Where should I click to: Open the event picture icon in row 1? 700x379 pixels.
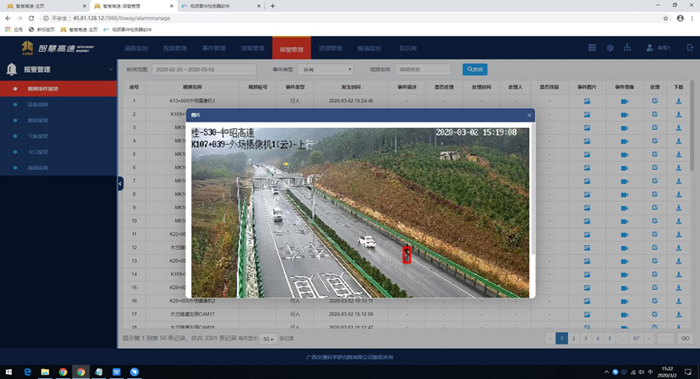587,101
